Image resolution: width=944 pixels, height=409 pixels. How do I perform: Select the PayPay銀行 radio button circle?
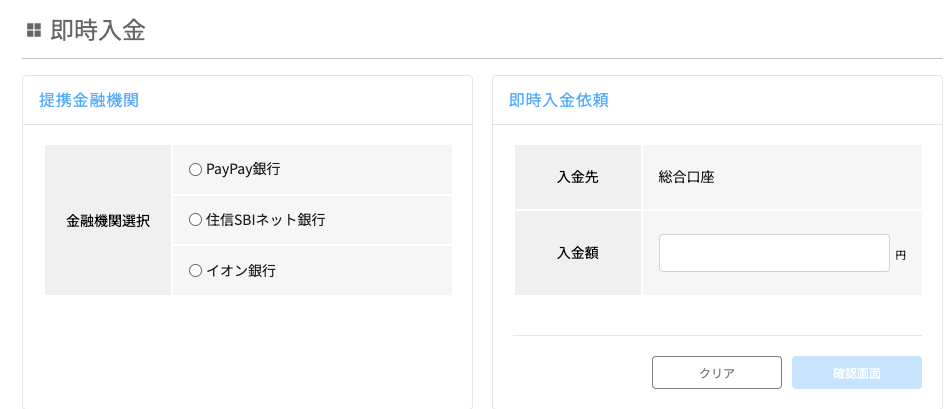click(x=195, y=170)
